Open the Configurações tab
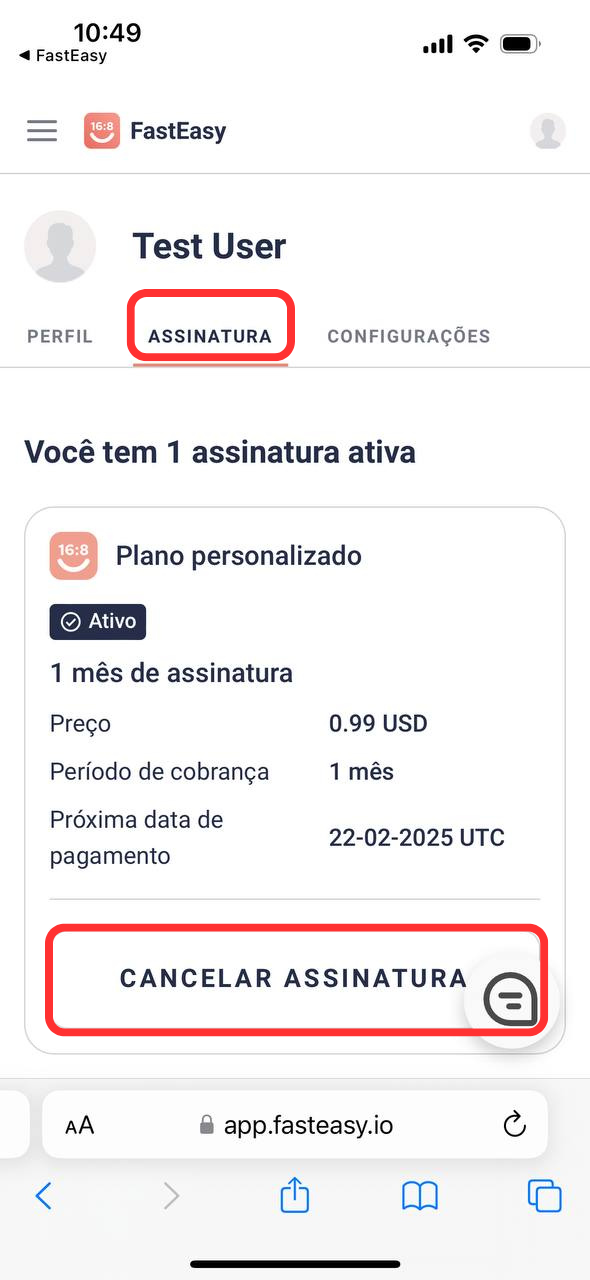This screenshot has height=1280, width=590. click(409, 336)
